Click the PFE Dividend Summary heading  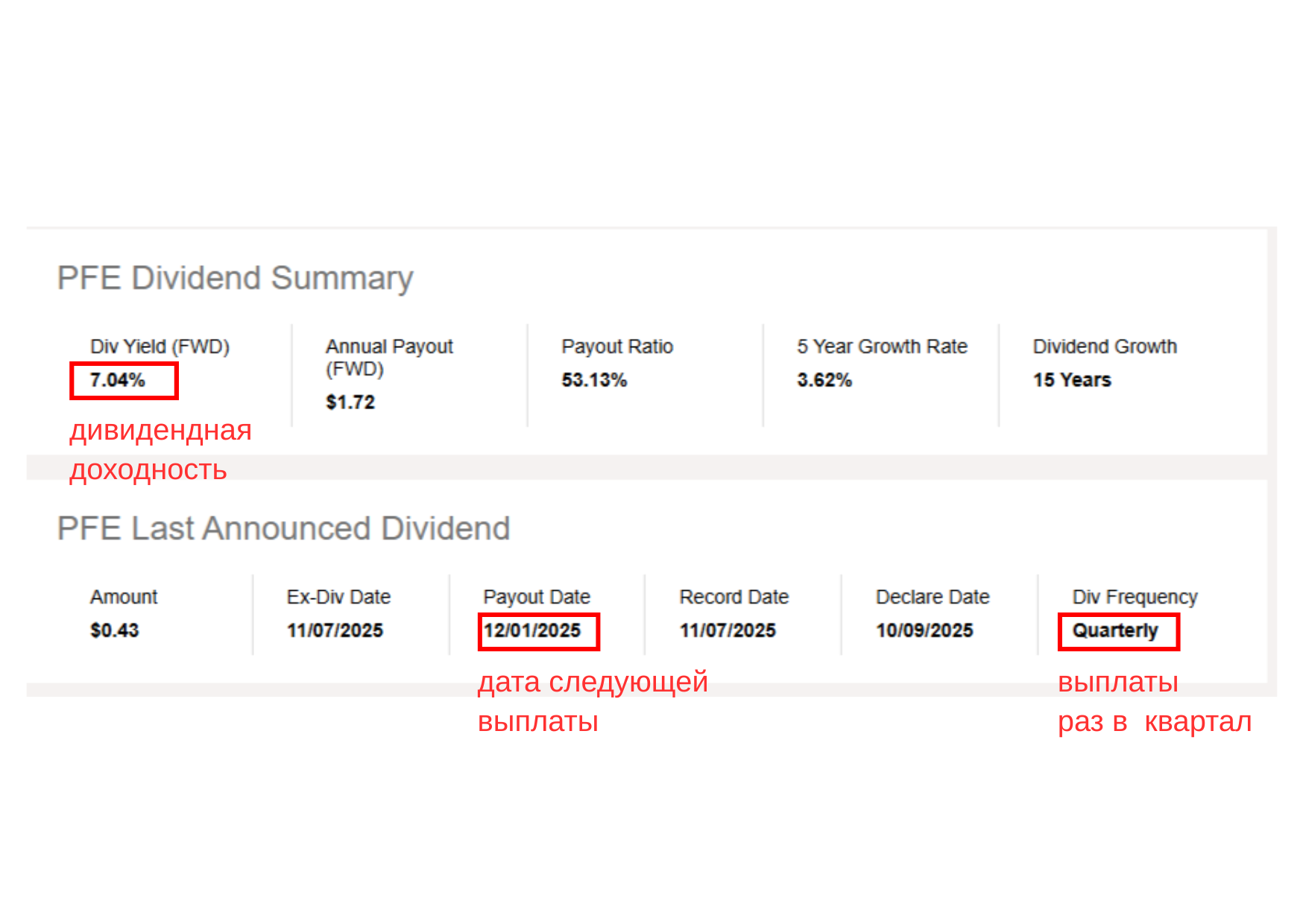[x=235, y=279]
